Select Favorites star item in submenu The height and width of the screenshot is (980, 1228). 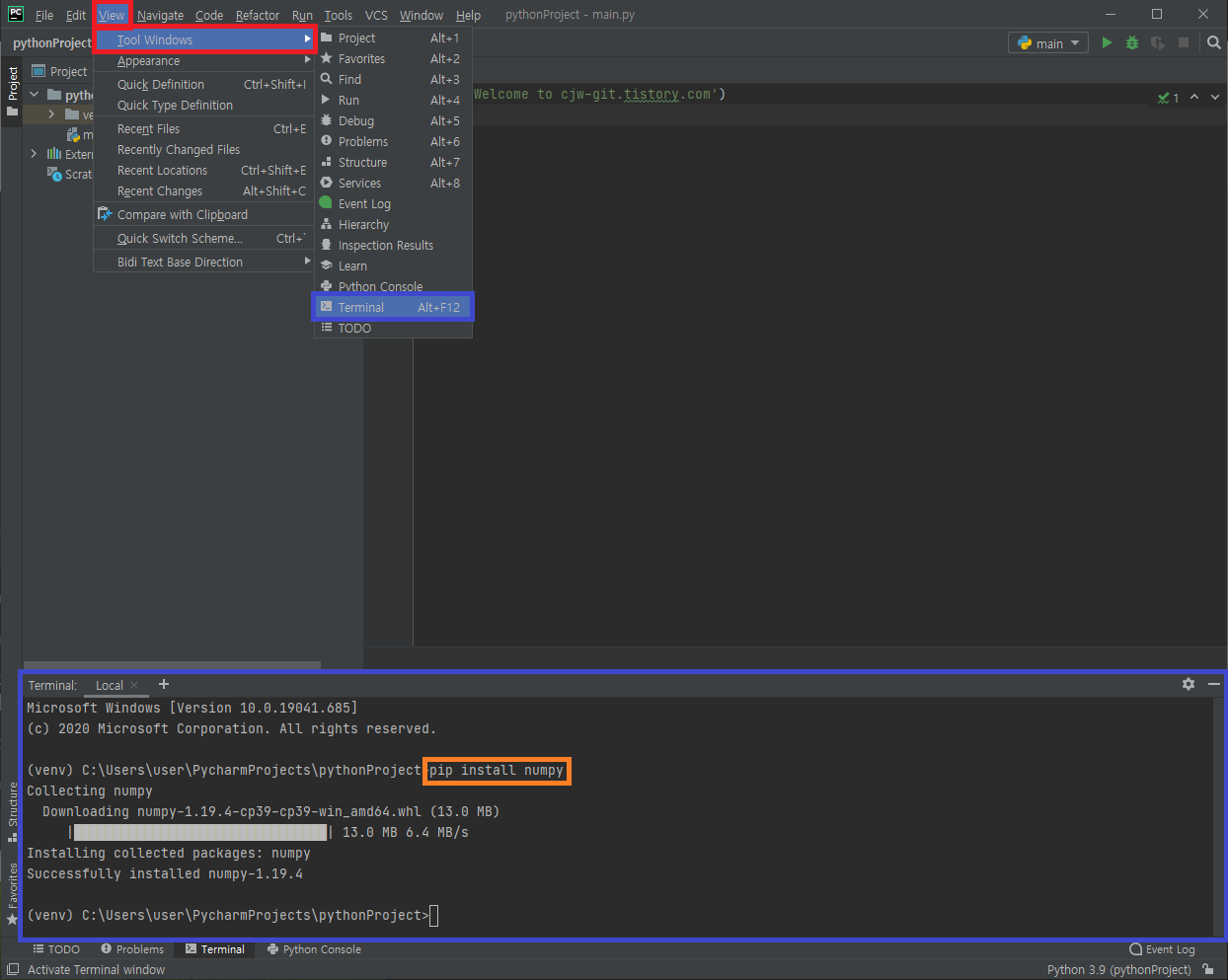coord(393,59)
